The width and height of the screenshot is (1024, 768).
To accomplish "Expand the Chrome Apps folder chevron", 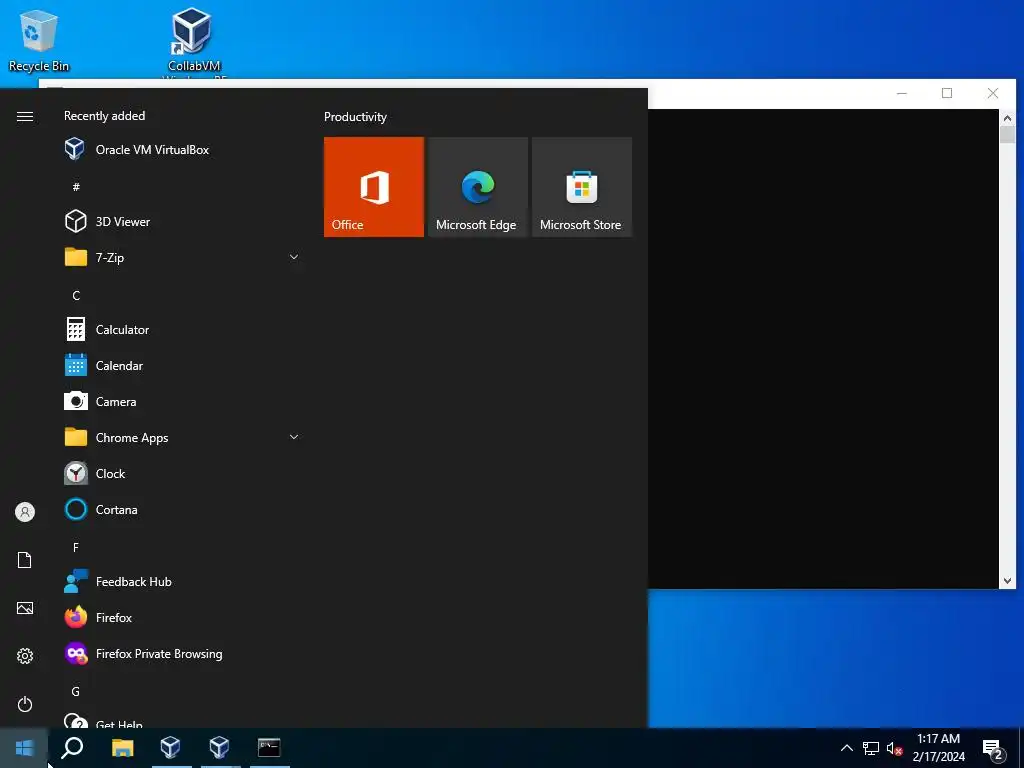I will 294,437.
